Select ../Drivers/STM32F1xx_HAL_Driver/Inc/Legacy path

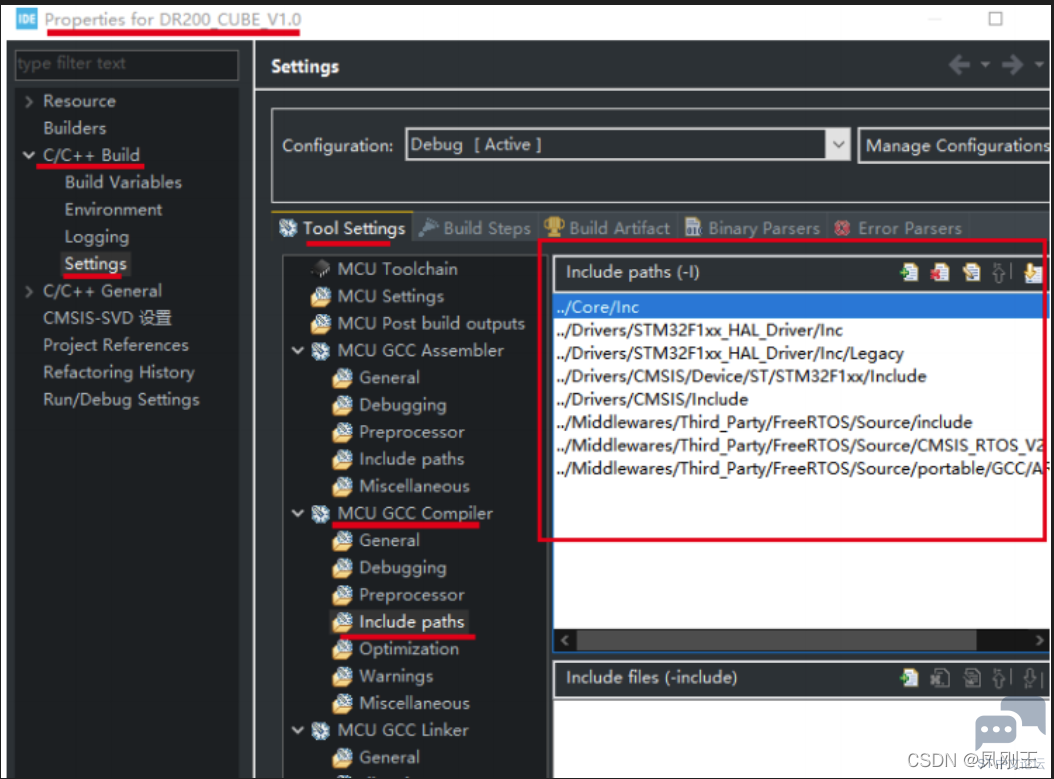point(800,353)
